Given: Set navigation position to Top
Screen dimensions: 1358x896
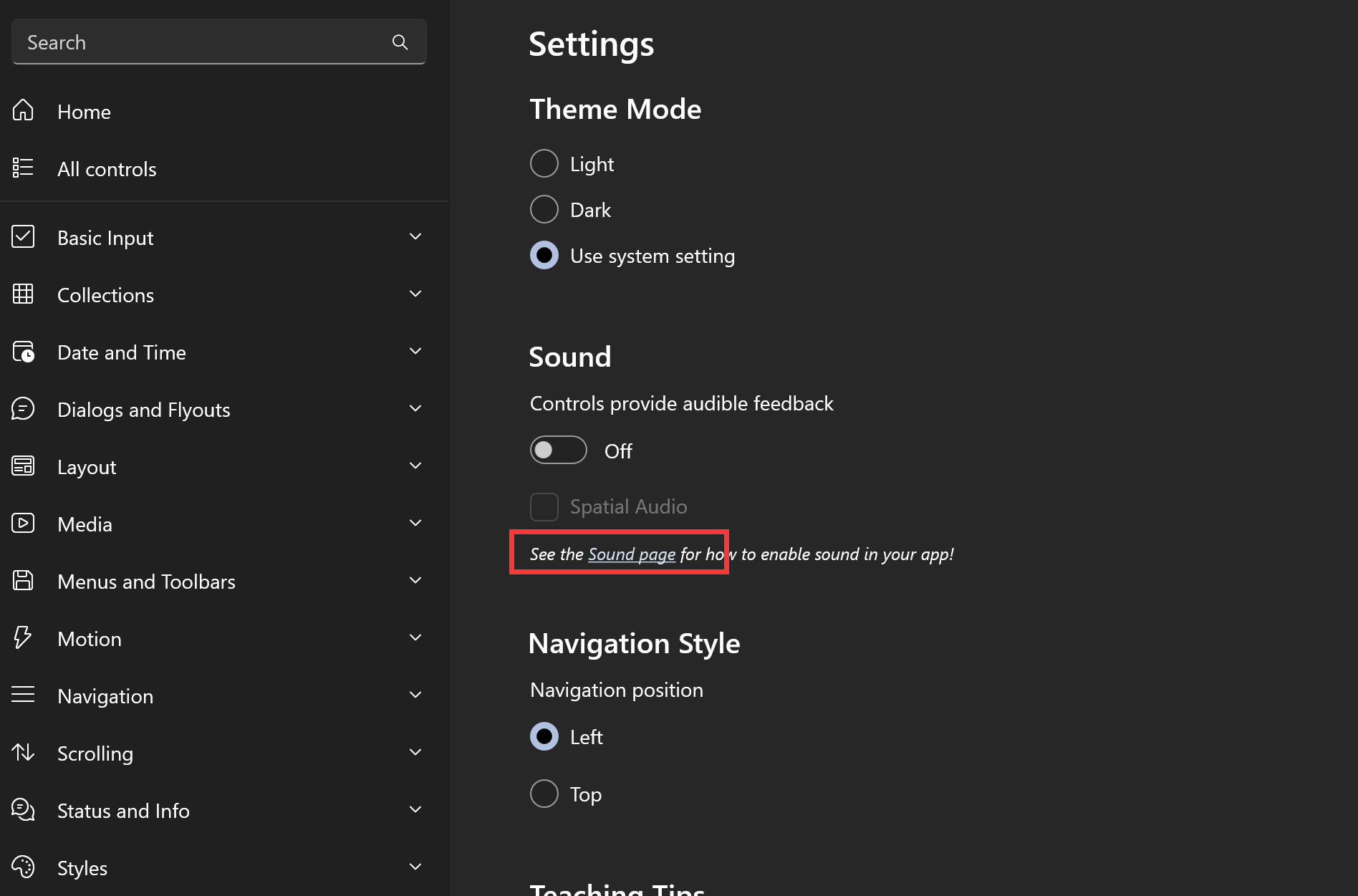Looking at the screenshot, I should [x=544, y=794].
